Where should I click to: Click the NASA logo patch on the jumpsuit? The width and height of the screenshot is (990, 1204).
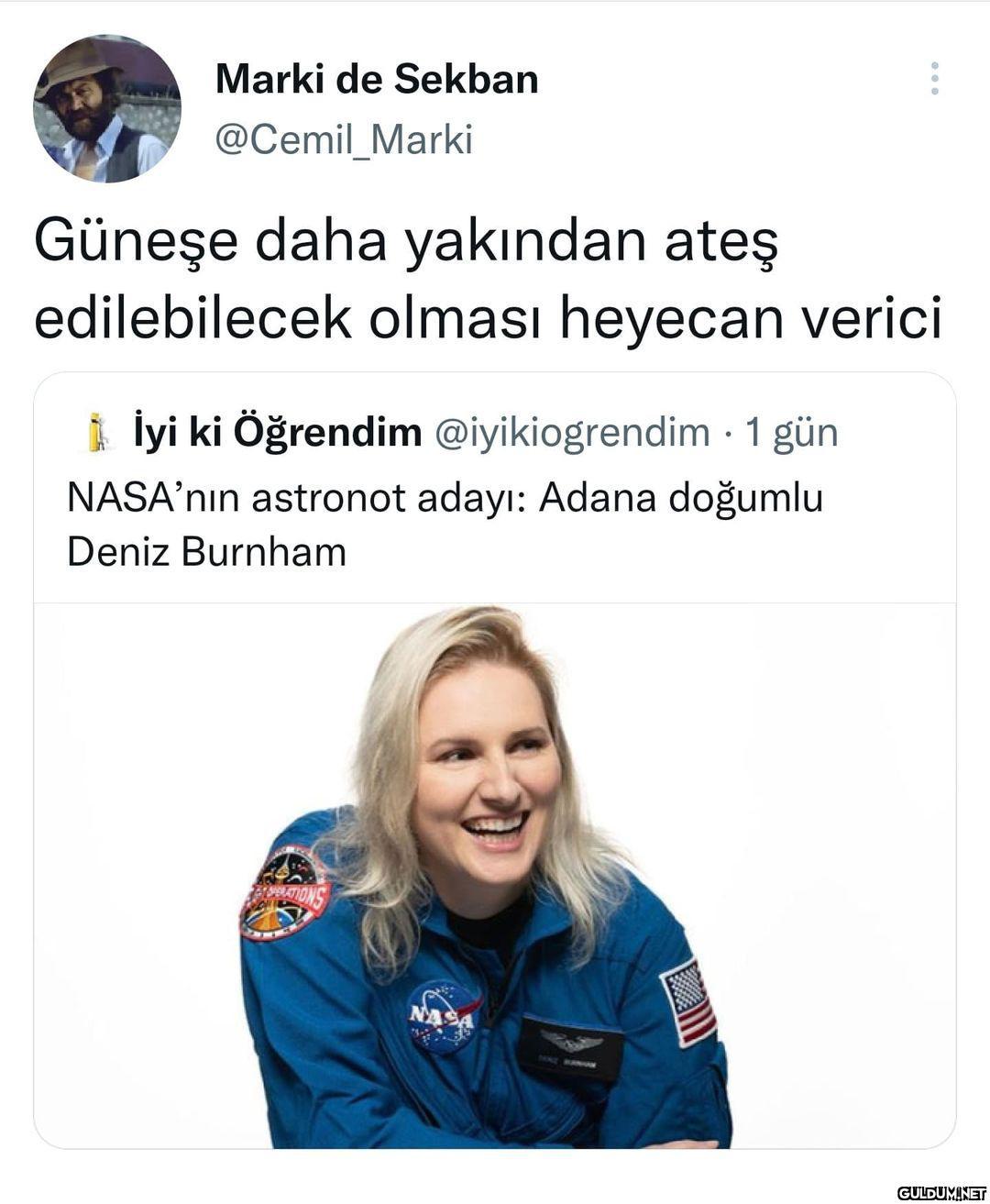tap(443, 1016)
